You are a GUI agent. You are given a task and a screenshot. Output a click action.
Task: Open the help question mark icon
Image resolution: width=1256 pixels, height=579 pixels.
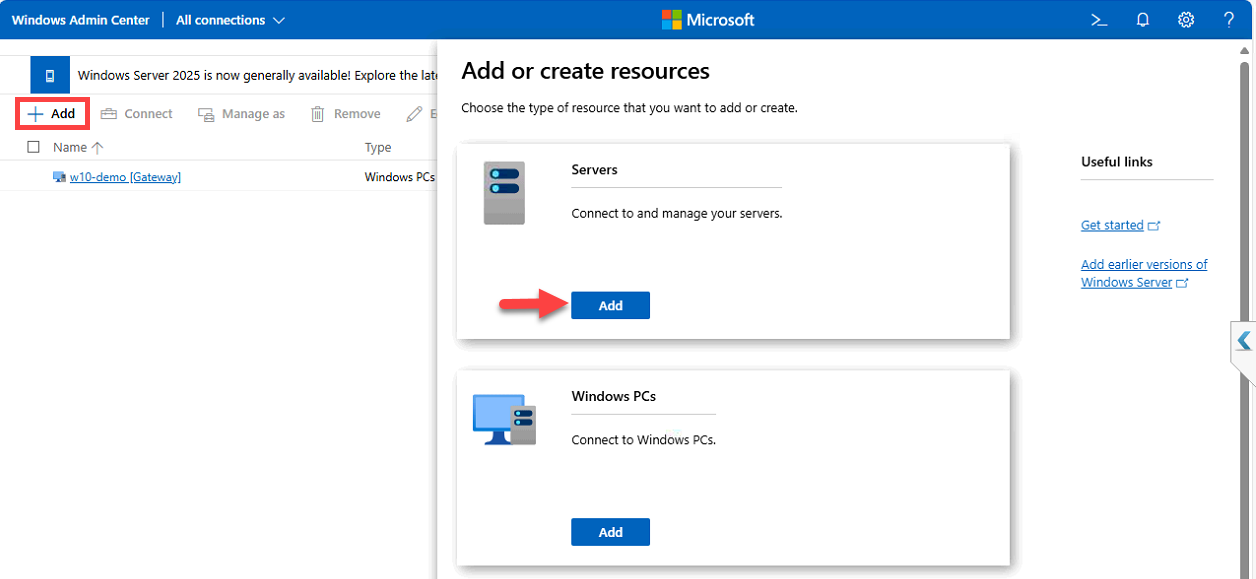[1229, 20]
